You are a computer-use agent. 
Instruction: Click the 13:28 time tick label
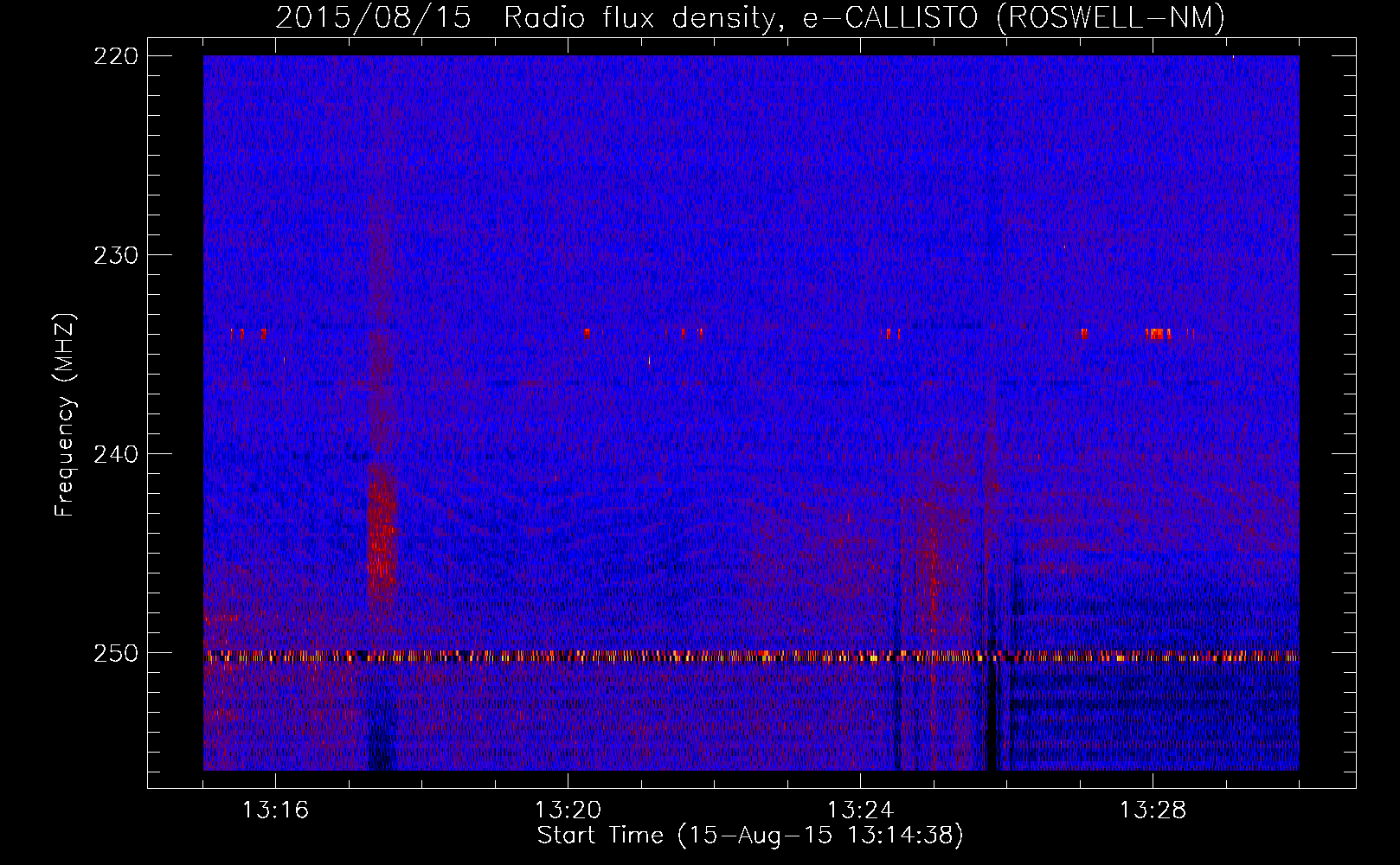(x=1153, y=810)
